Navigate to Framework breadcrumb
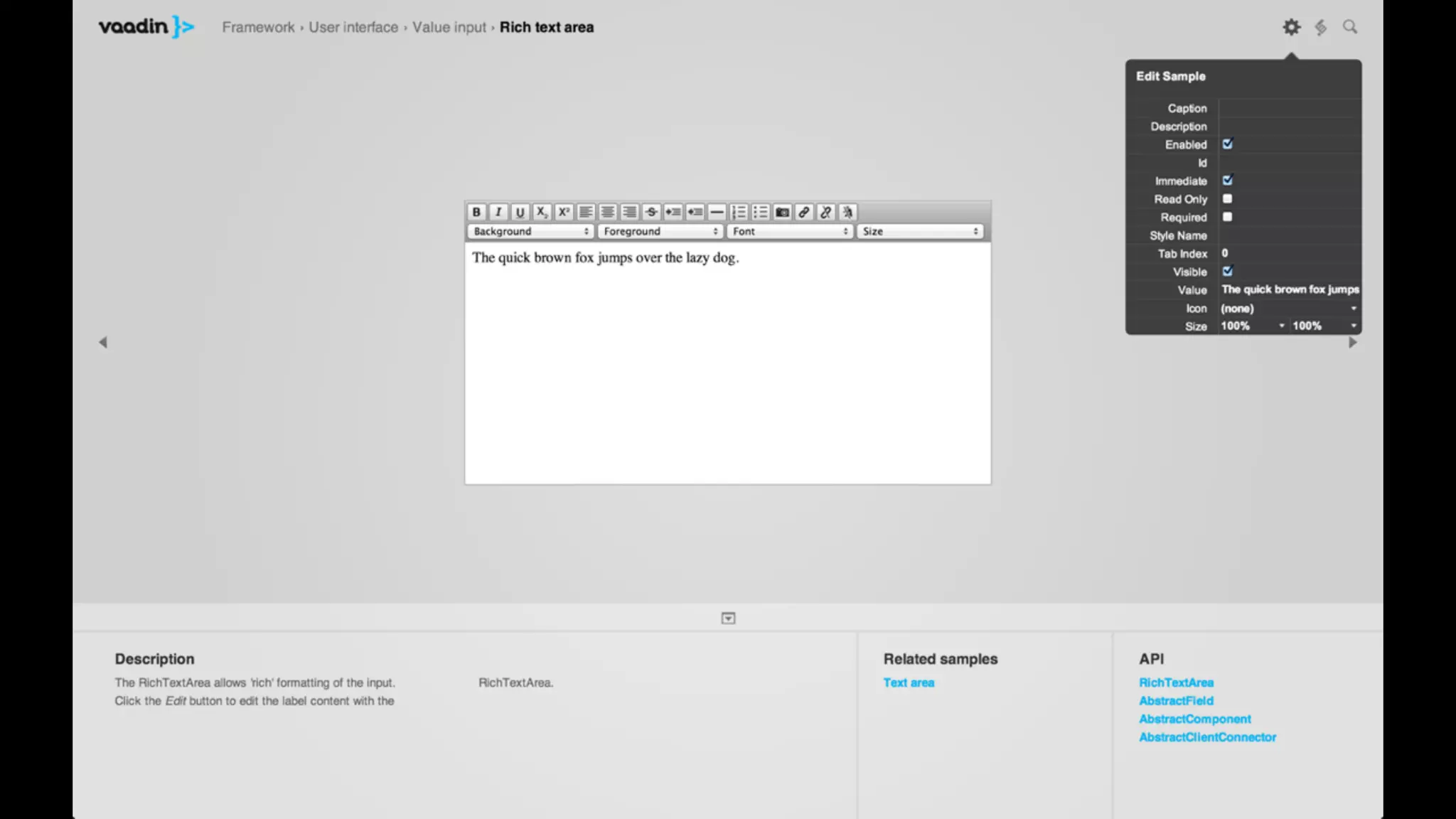Screen dimensions: 1456x819 click(x=258, y=27)
